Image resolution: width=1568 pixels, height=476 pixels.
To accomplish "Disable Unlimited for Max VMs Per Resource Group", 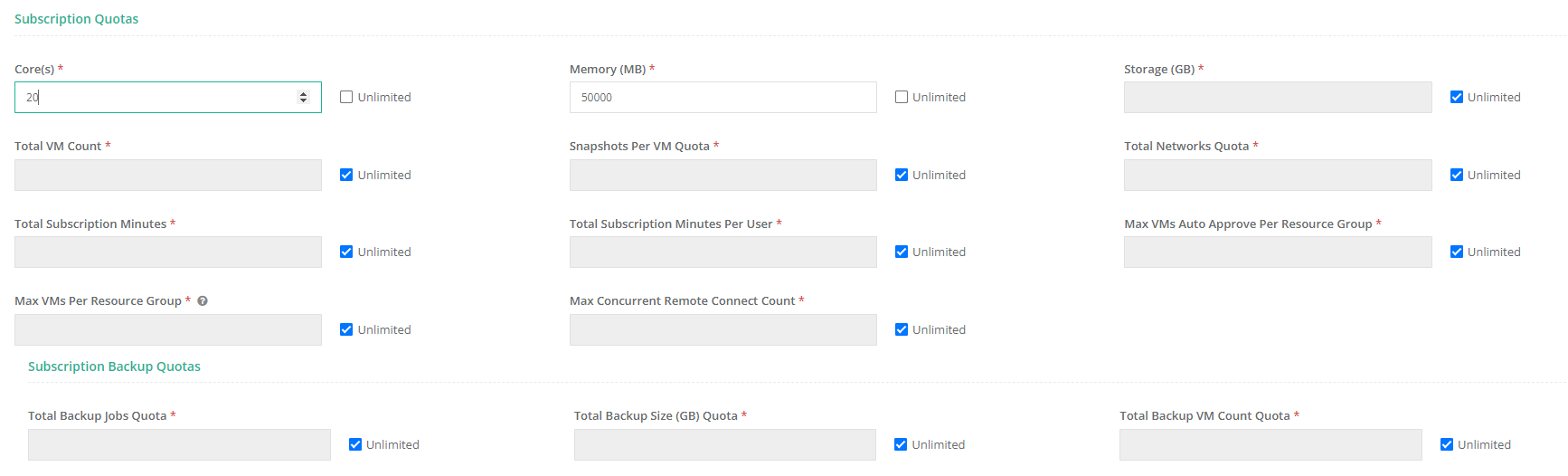I will tap(346, 330).
